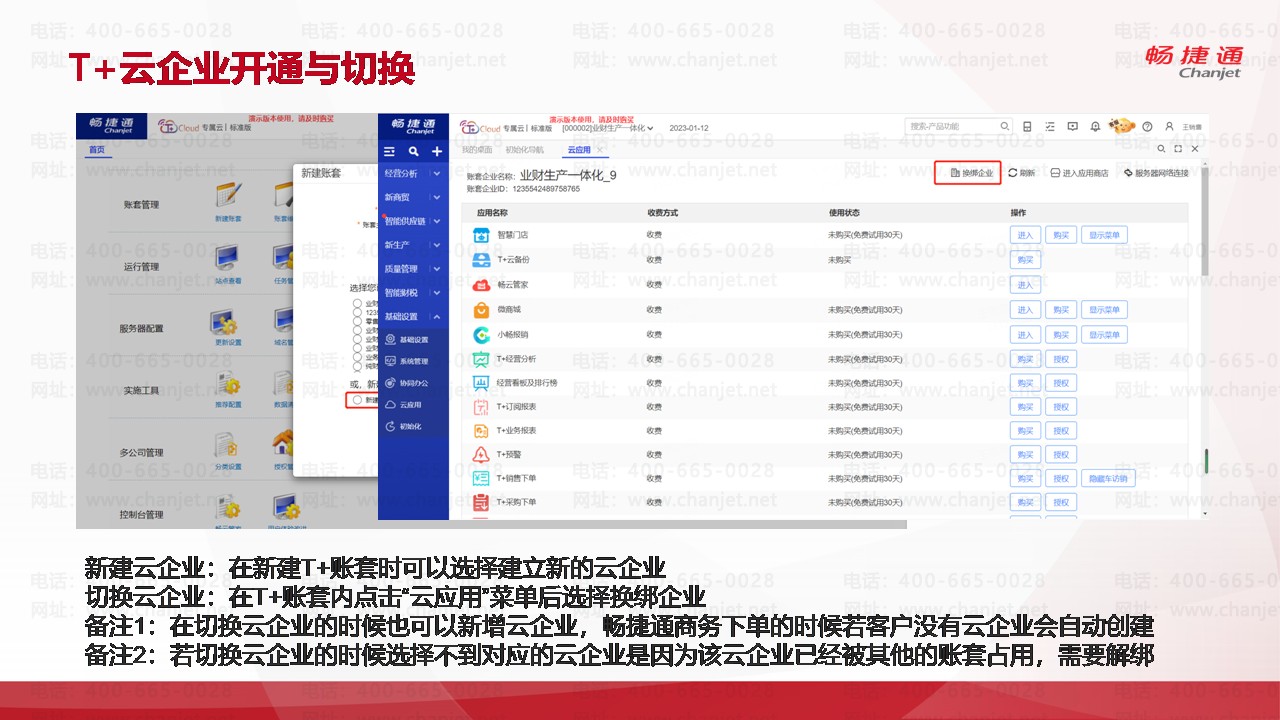
Task: Click the 刷新 refresh button
Action: click(x=1022, y=173)
